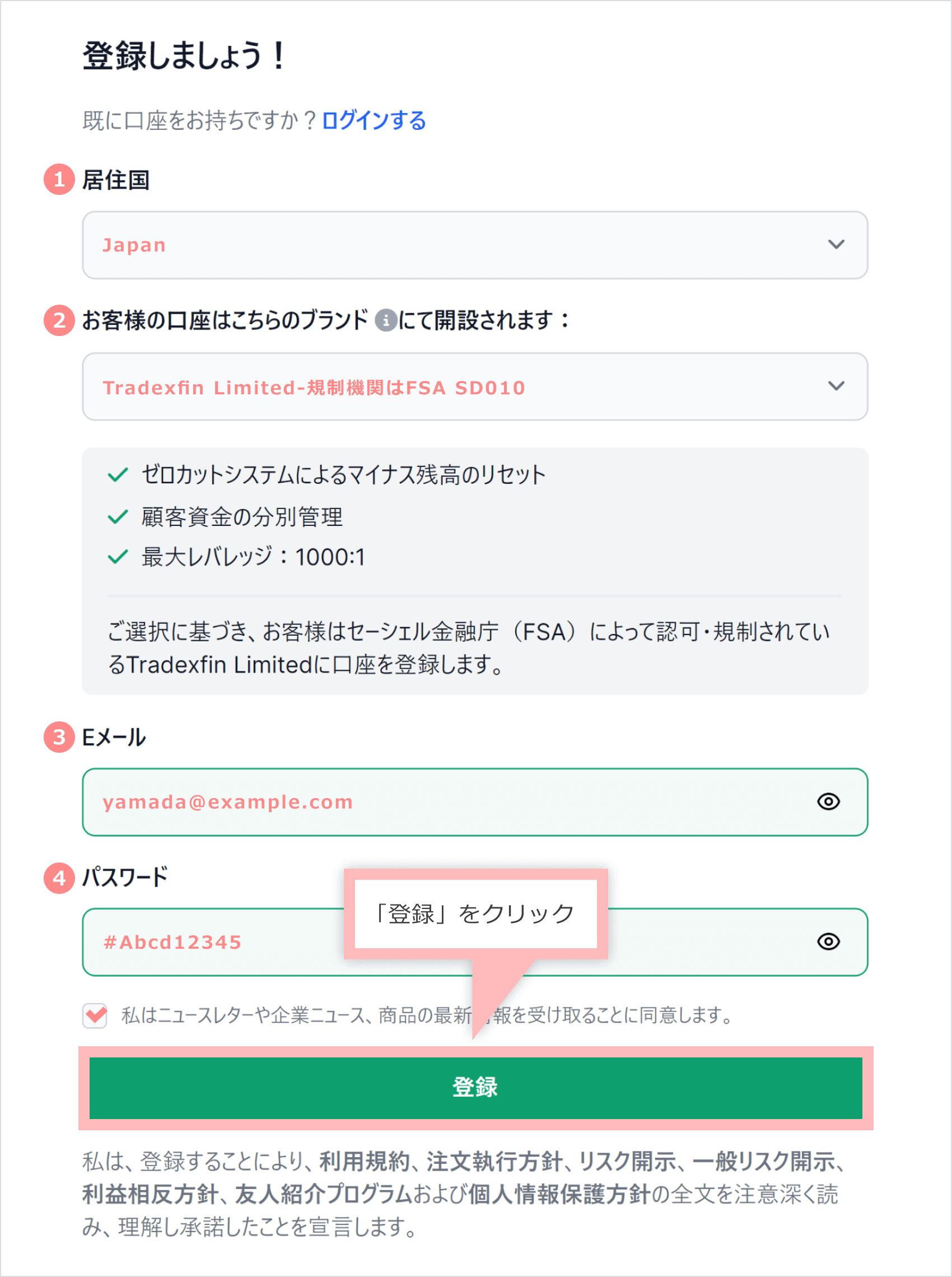The image size is (952, 1277).
Task: Open the 利用規約 terms link
Action: [x=364, y=1162]
